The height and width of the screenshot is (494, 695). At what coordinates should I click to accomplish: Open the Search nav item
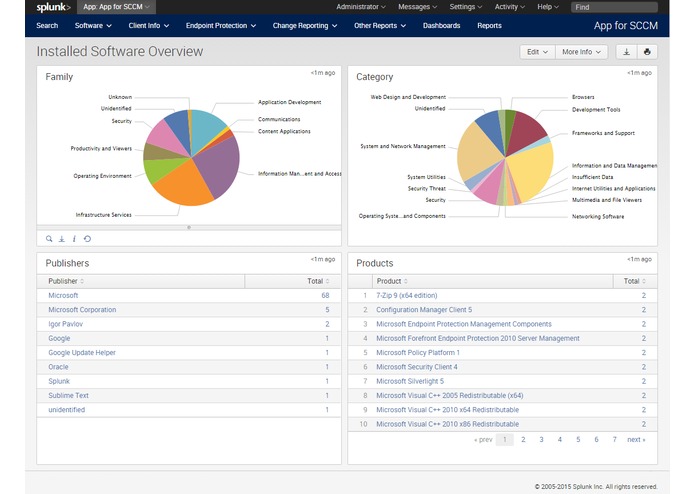pos(47,26)
